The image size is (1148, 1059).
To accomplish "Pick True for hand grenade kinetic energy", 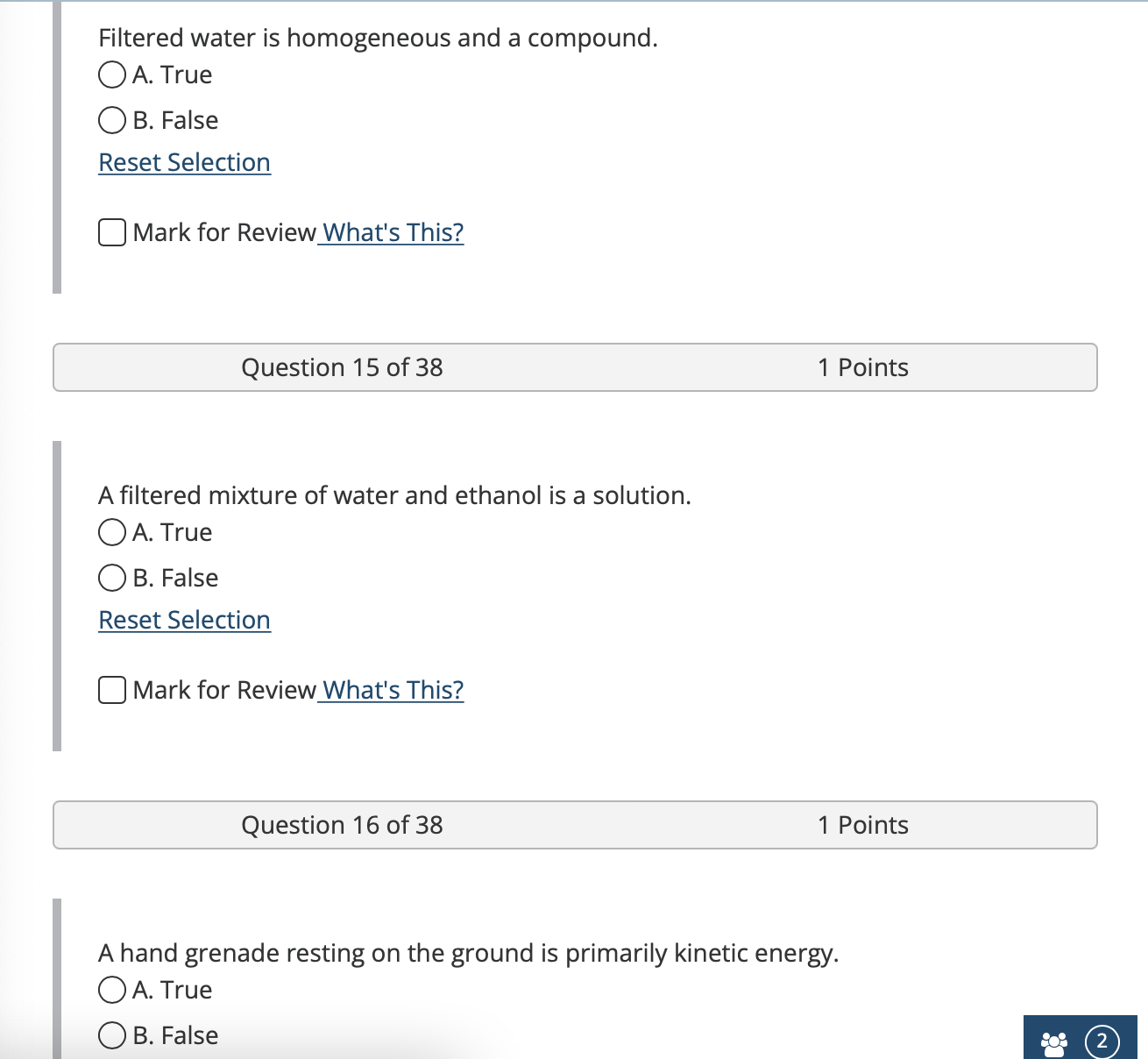I will tap(112, 990).
